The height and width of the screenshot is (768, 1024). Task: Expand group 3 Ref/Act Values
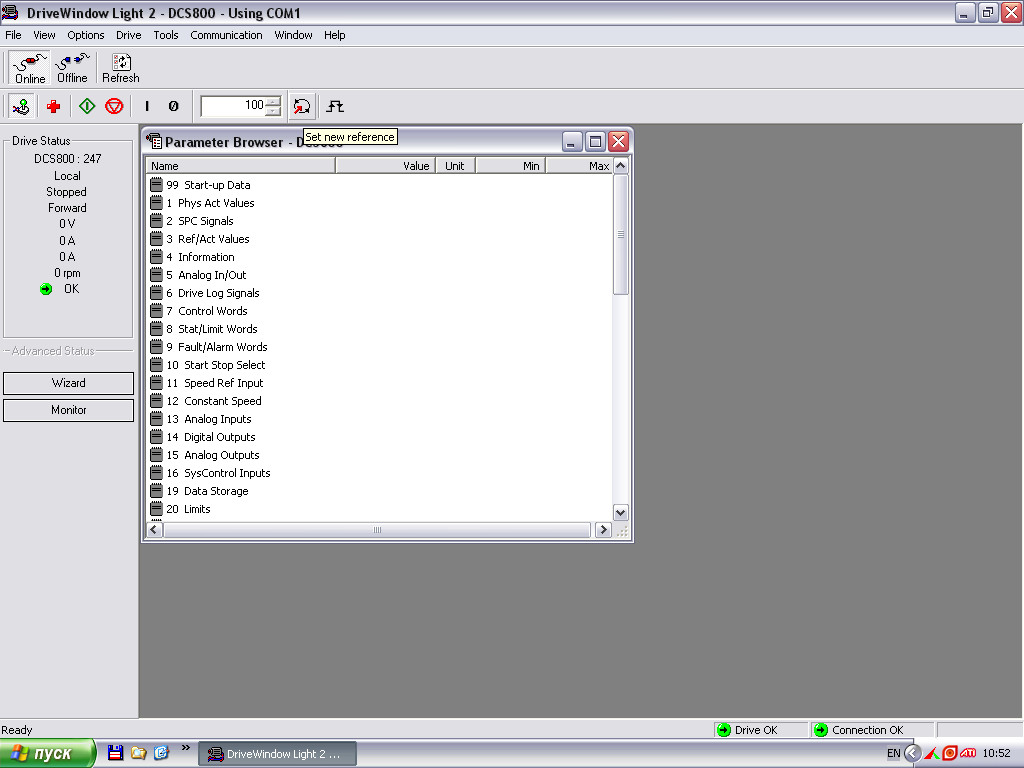(x=200, y=239)
